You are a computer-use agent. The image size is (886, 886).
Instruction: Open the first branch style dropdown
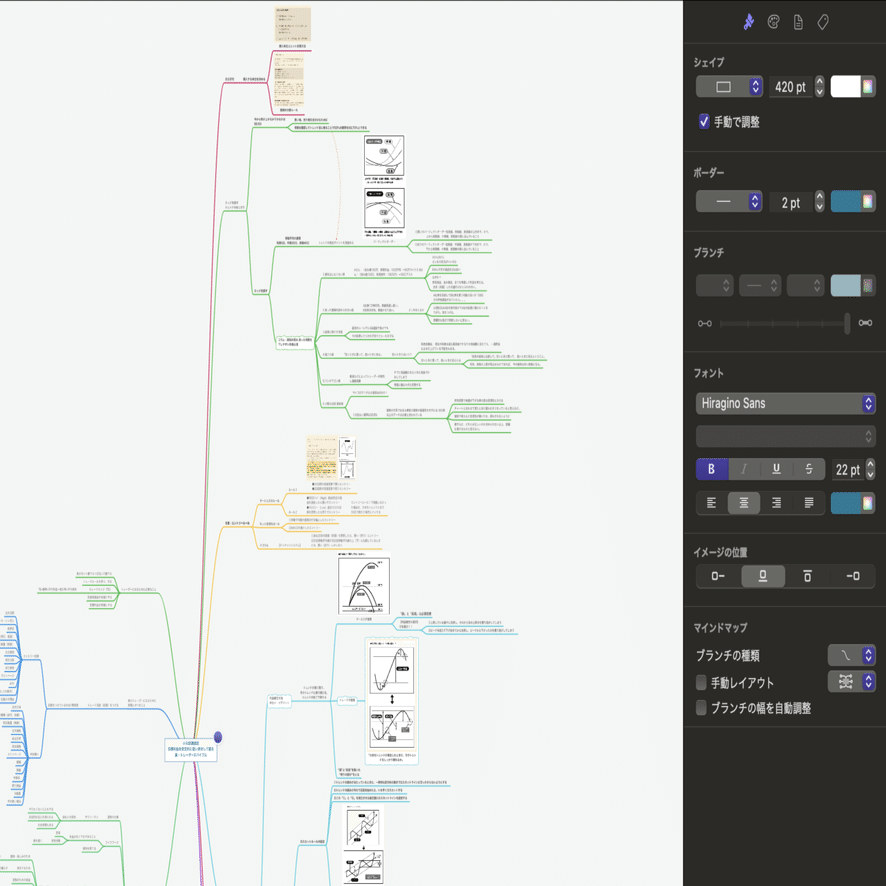tap(715, 285)
